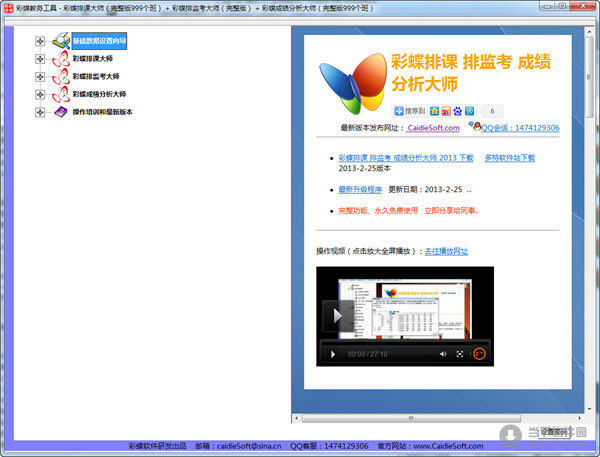Toggle the video volume speaker icon
Screen dimensions: 600x457
click(x=443, y=354)
